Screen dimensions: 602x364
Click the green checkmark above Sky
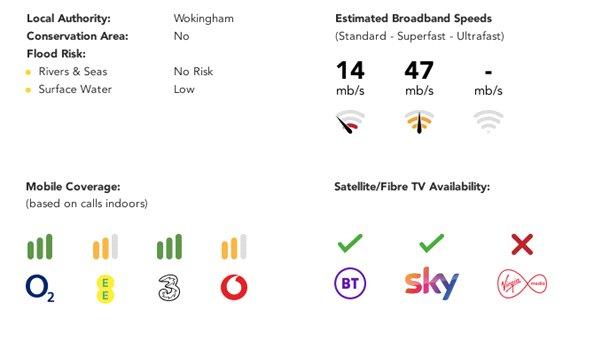click(x=432, y=243)
